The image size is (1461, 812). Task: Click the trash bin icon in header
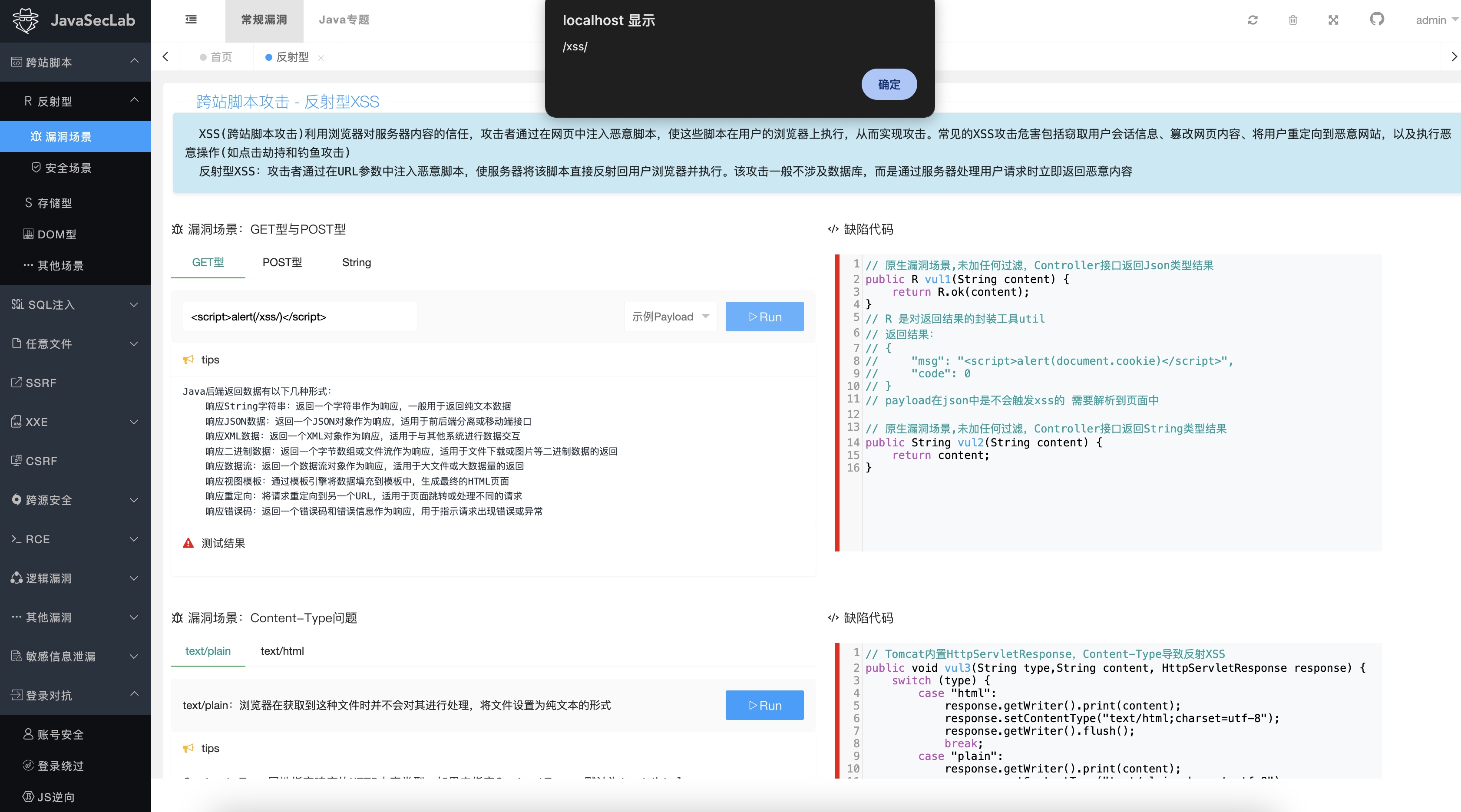[x=1292, y=20]
